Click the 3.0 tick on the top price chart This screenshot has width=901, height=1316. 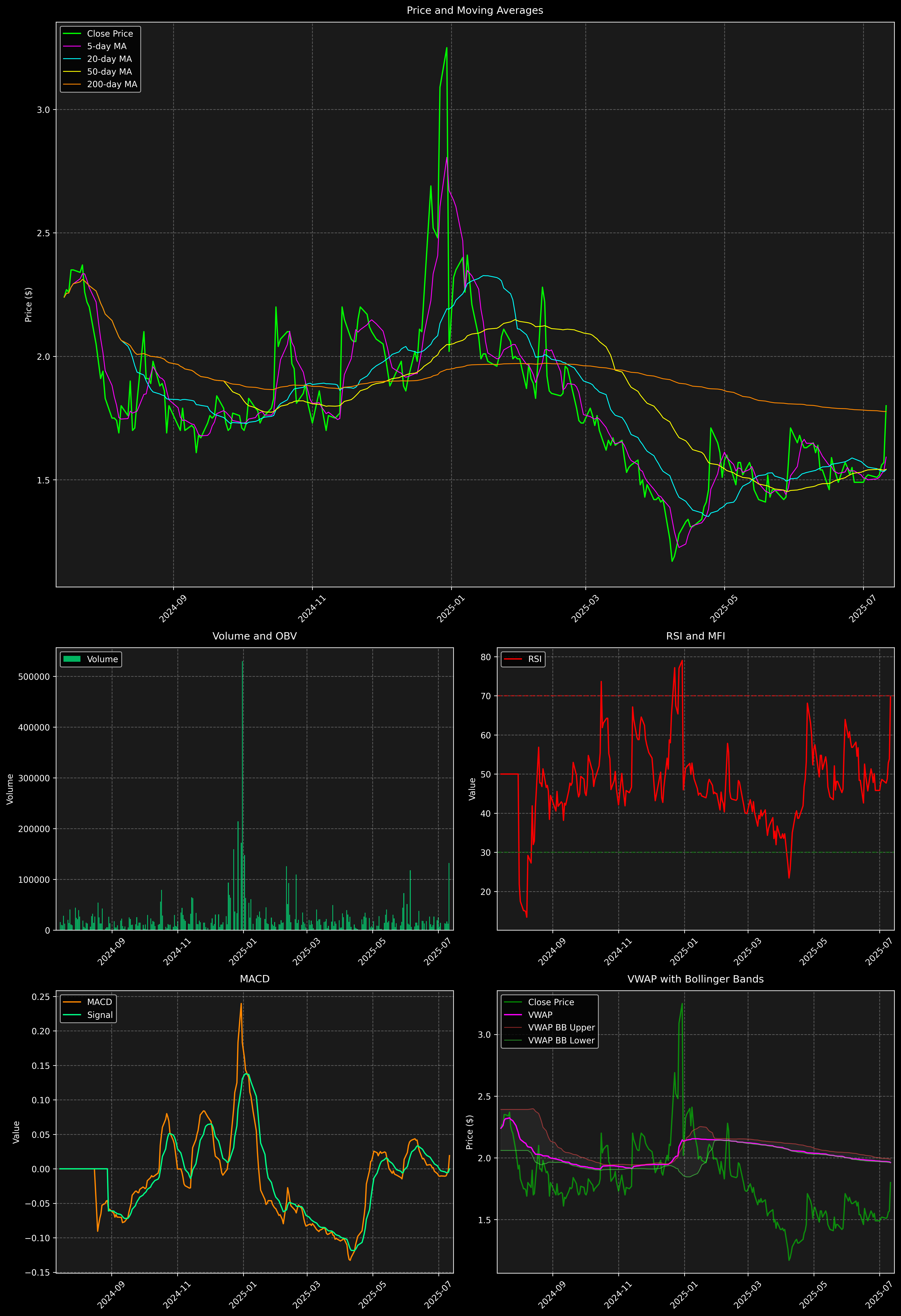[x=44, y=110]
